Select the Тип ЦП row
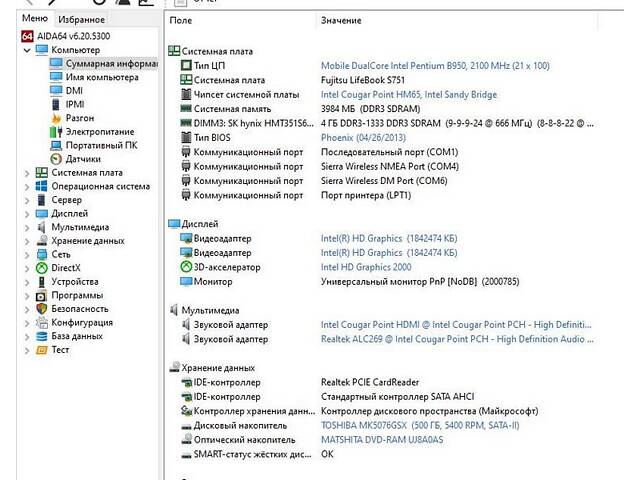The image size is (640, 480). [382, 66]
